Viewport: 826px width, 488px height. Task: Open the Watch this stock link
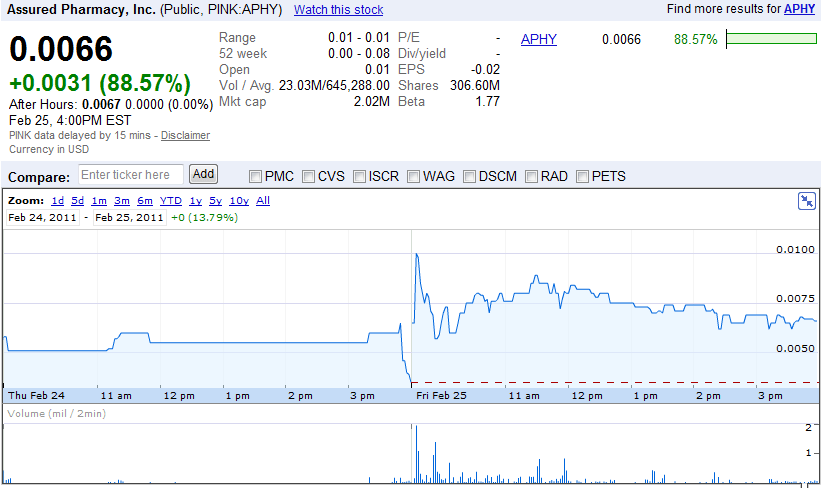338,10
